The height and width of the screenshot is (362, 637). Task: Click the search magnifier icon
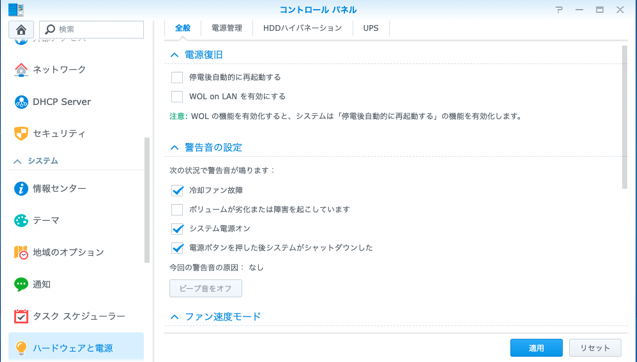tap(50, 29)
